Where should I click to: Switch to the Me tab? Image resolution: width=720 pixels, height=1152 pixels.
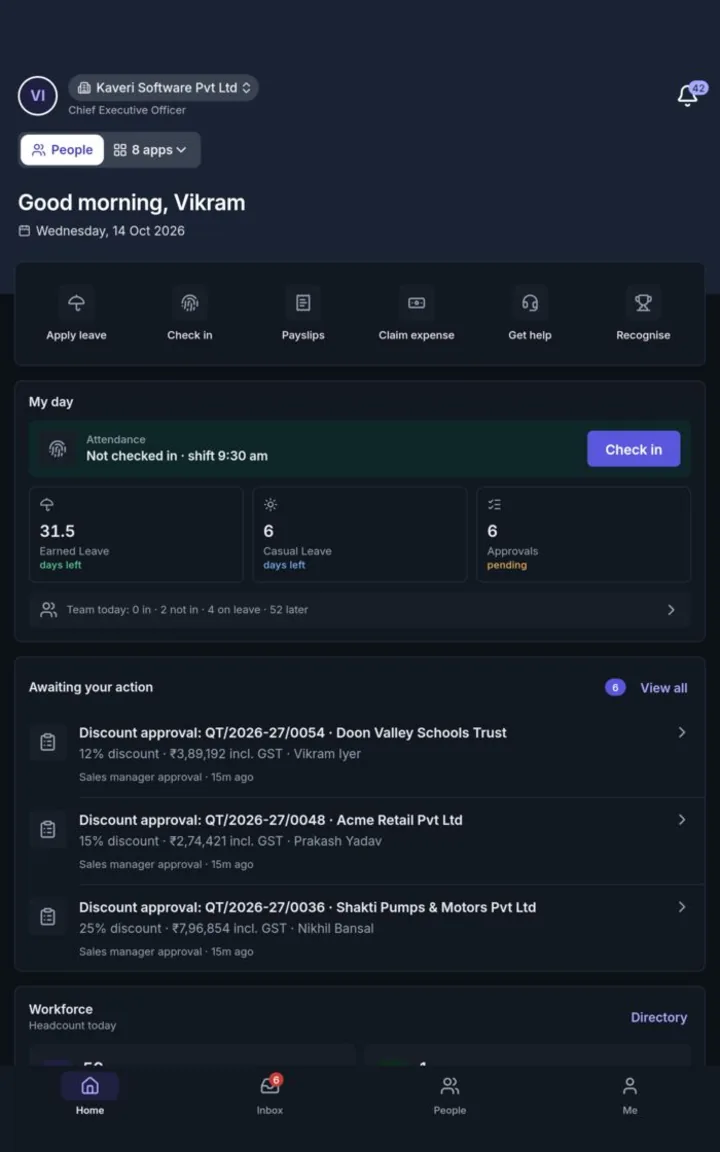point(630,1095)
